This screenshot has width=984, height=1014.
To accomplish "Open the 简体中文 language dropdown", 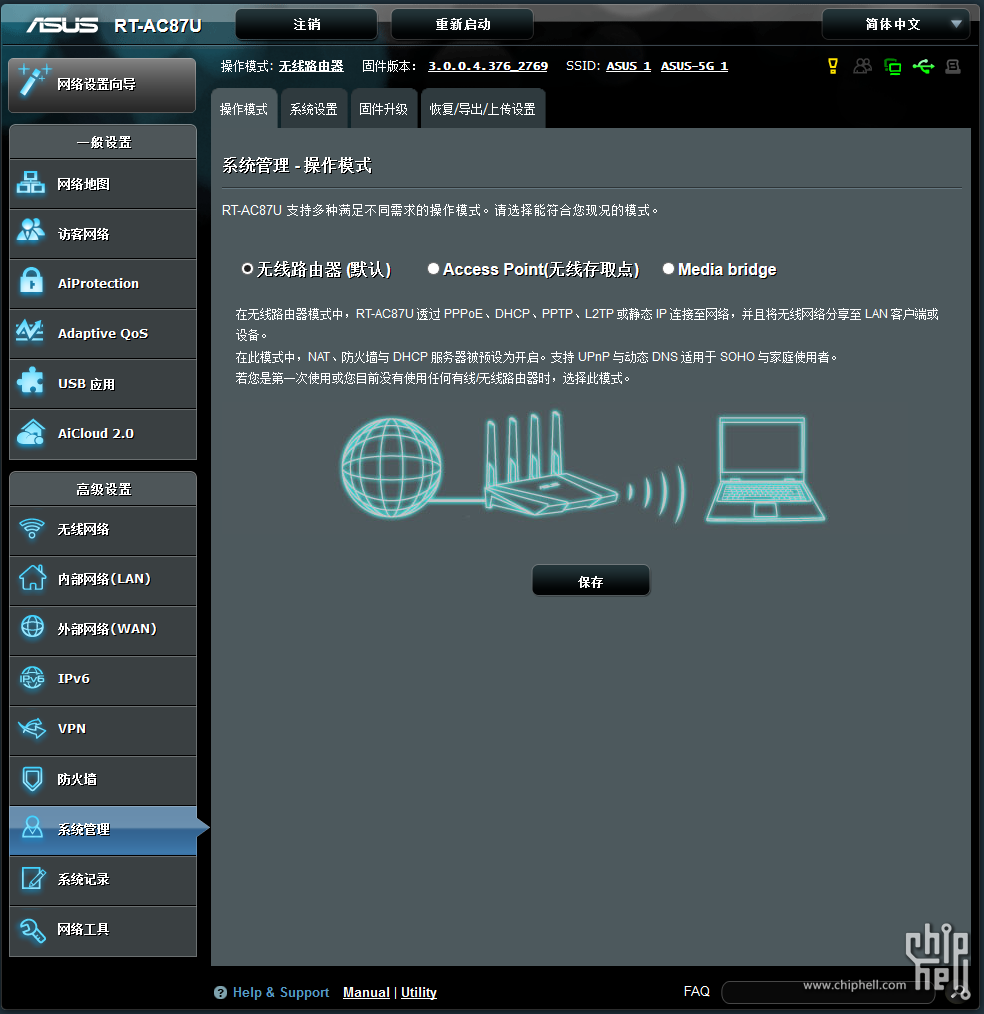I will [895, 25].
